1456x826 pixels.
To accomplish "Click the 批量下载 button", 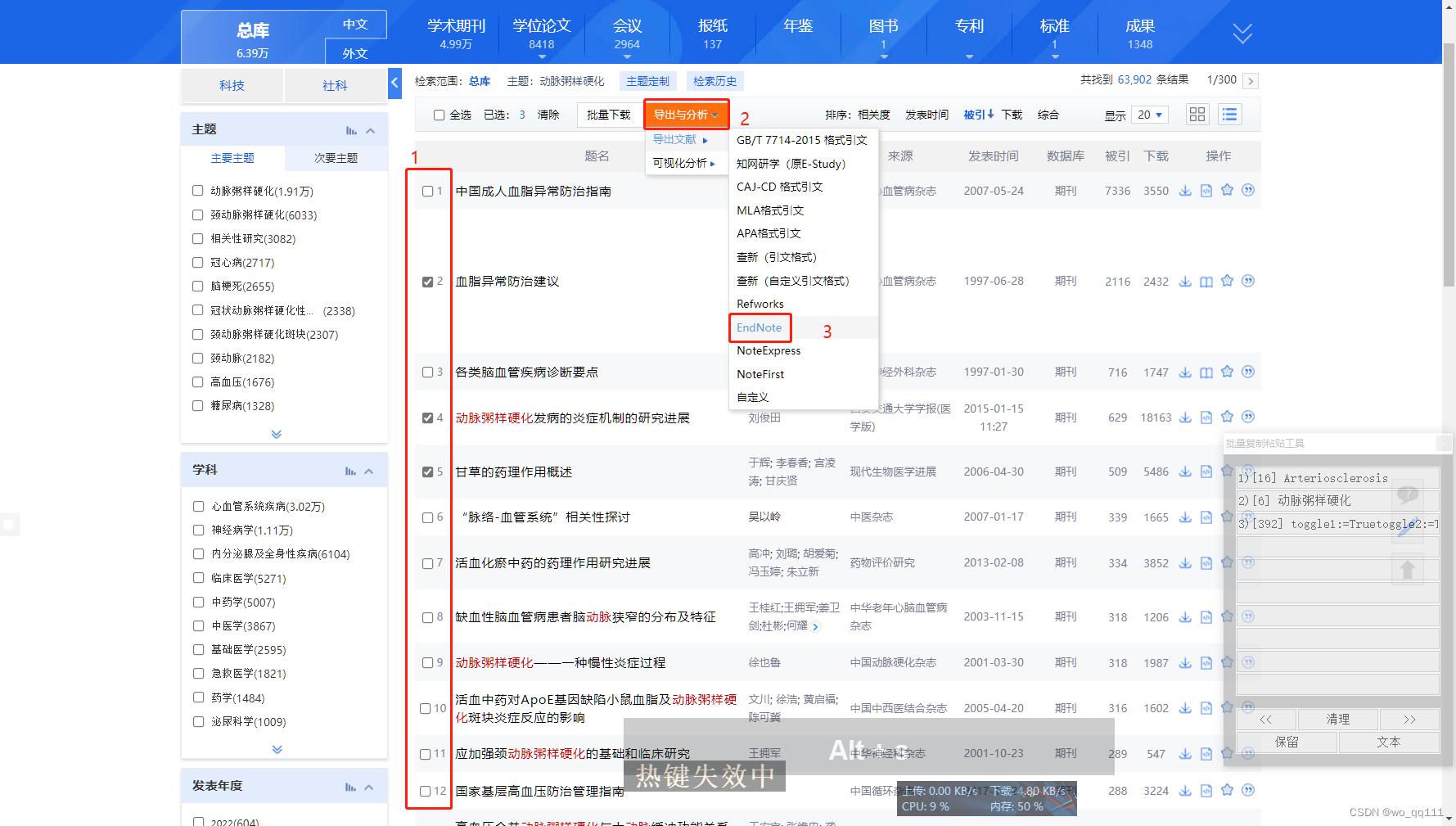I will tap(609, 115).
